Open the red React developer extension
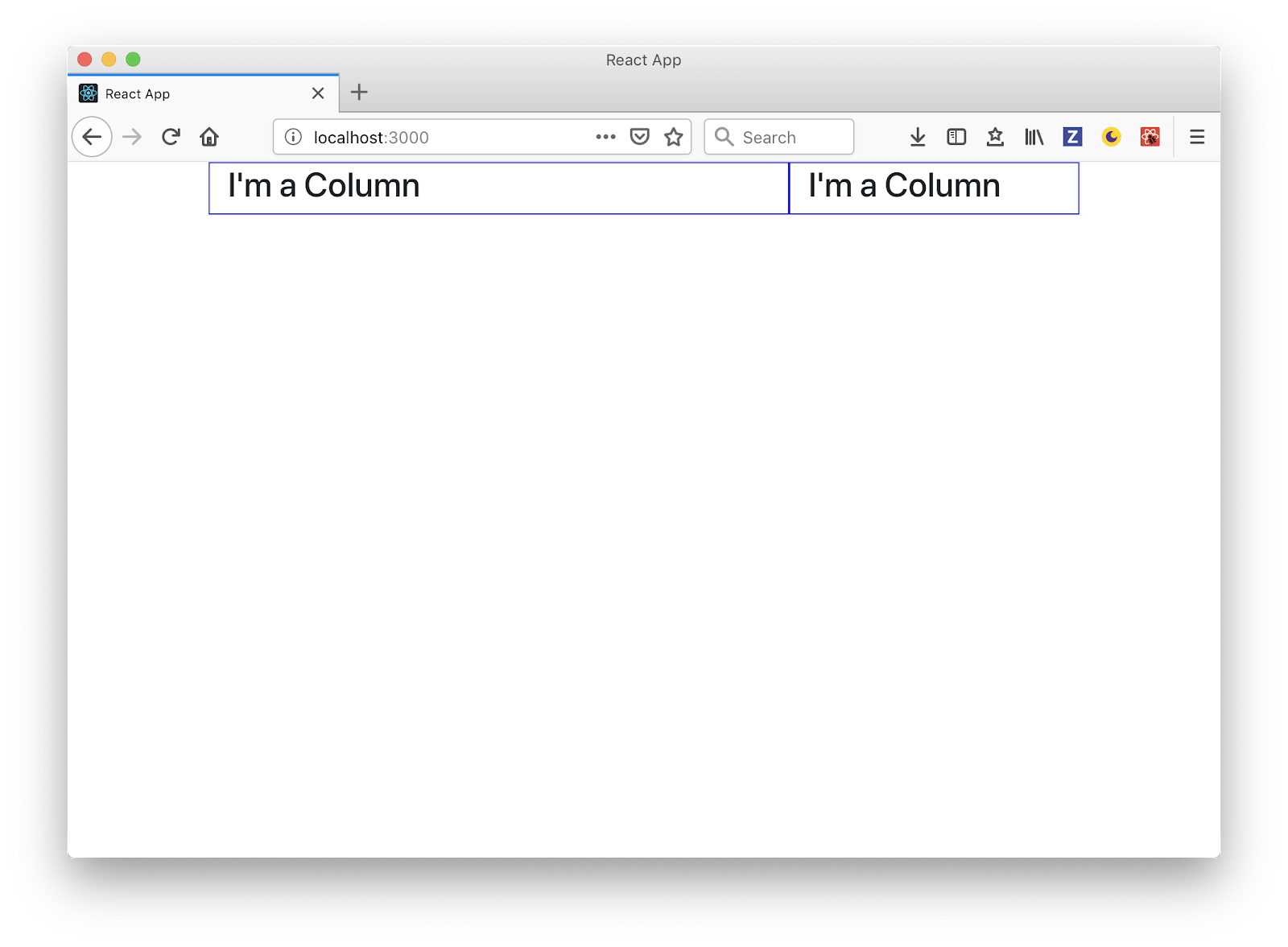Screen dimensions: 1288x947 (1150, 137)
